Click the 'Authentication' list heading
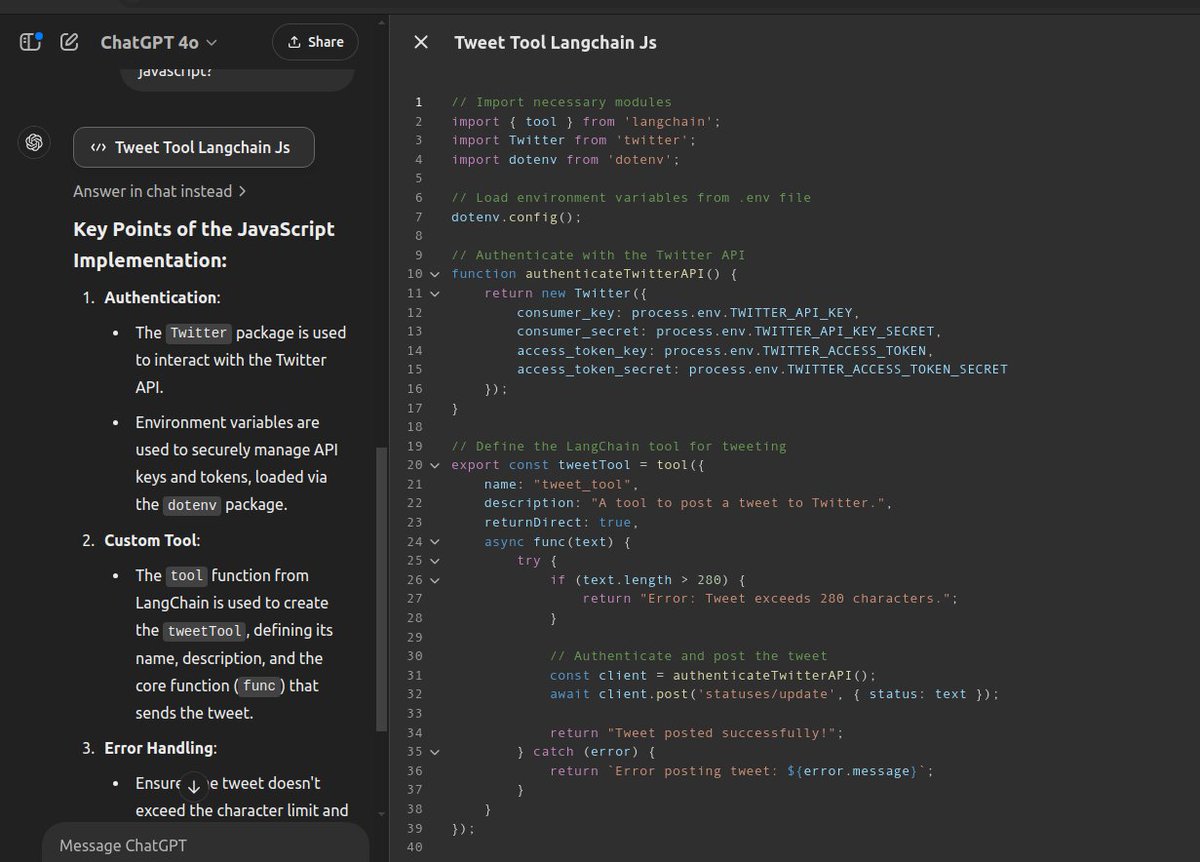The image size is (1200, 862). 162,298
